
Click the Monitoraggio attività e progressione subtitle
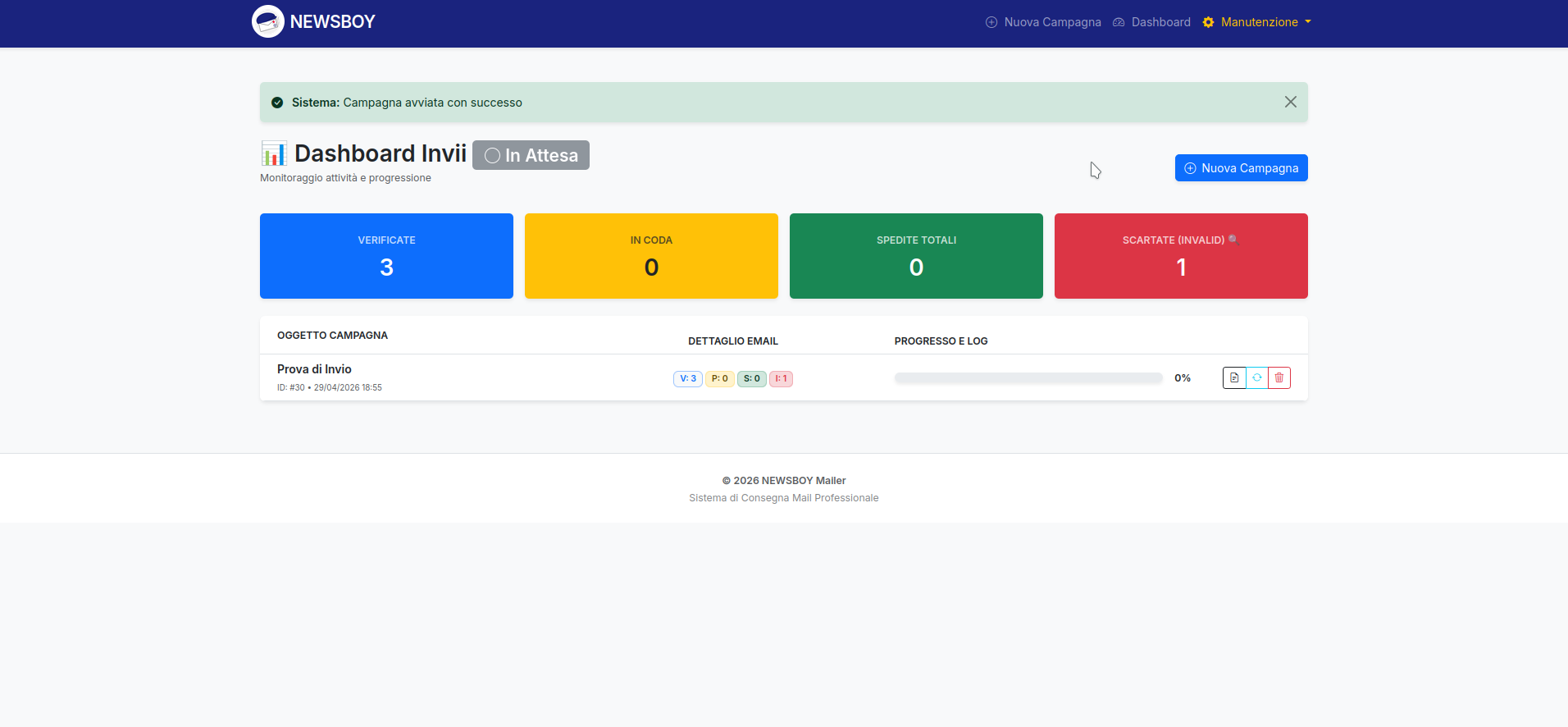point(345,178)
